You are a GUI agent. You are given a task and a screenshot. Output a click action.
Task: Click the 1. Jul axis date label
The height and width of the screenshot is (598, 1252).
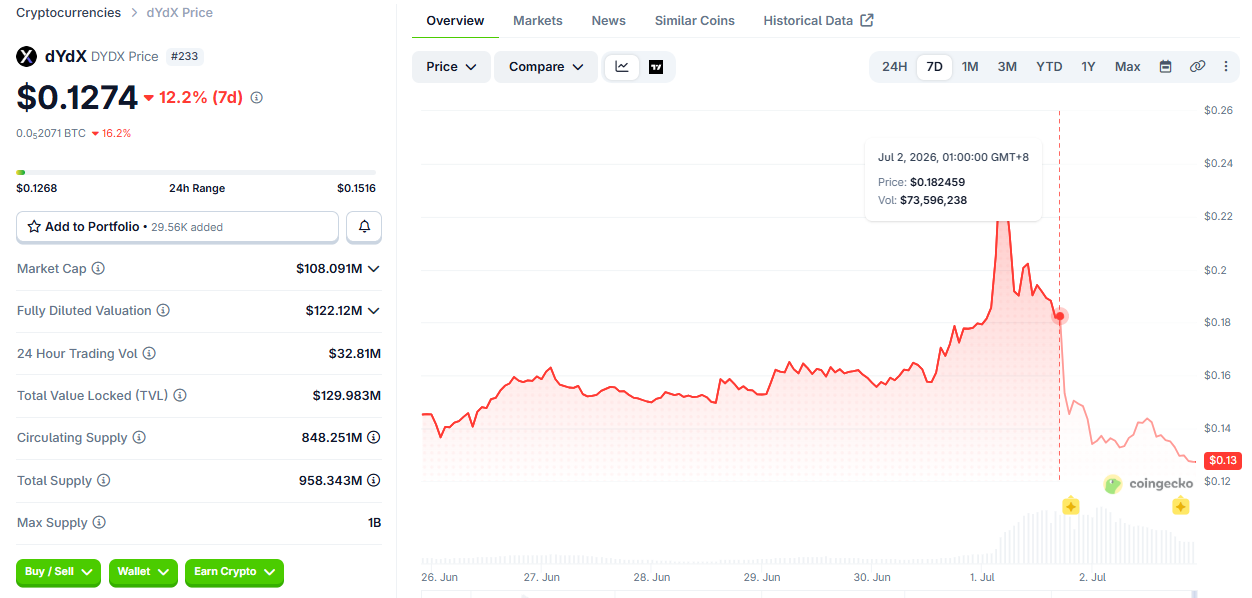[981, 577]
